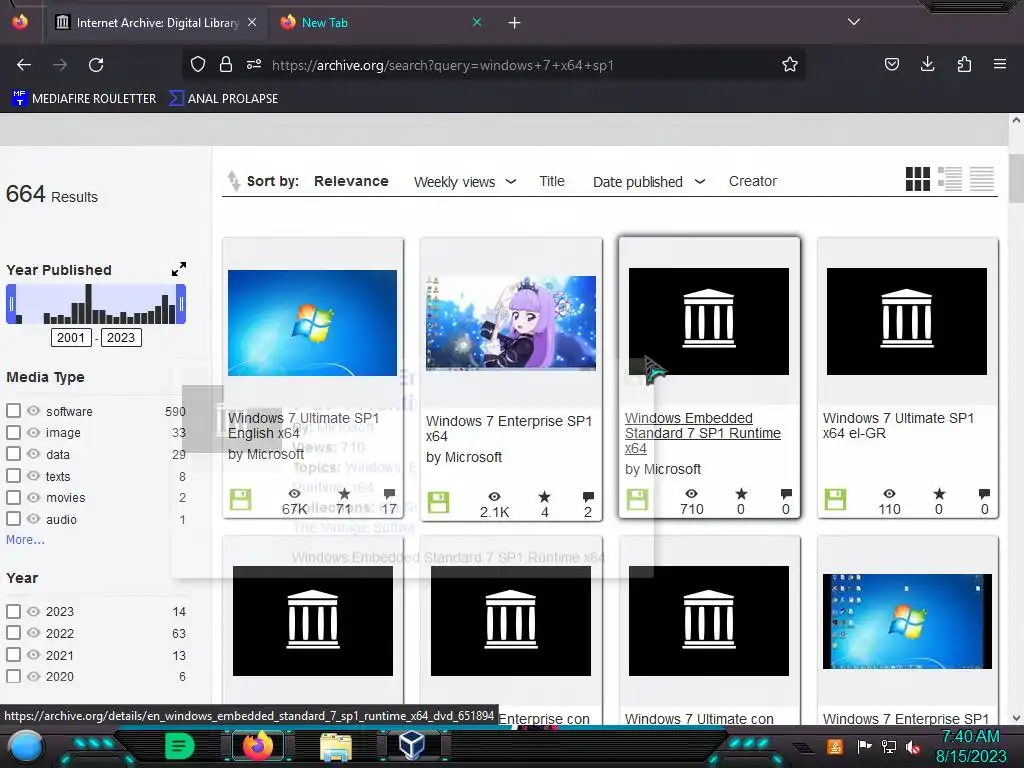This screenshot has height=768, width=1024.
Task: Go back with the browser back arrow
Action: (x=24, y=65)
